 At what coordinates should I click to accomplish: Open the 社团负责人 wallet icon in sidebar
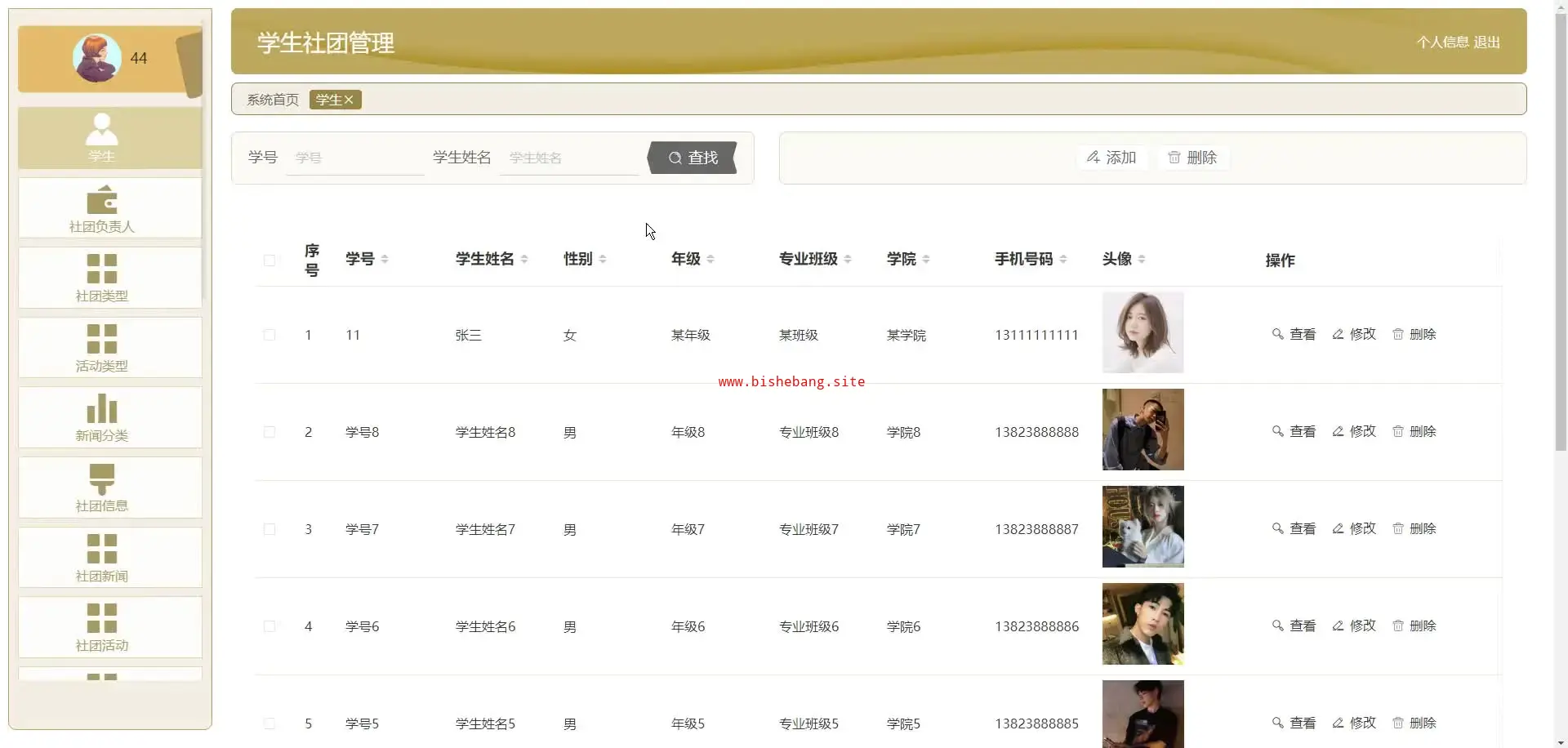coord(102,200)
